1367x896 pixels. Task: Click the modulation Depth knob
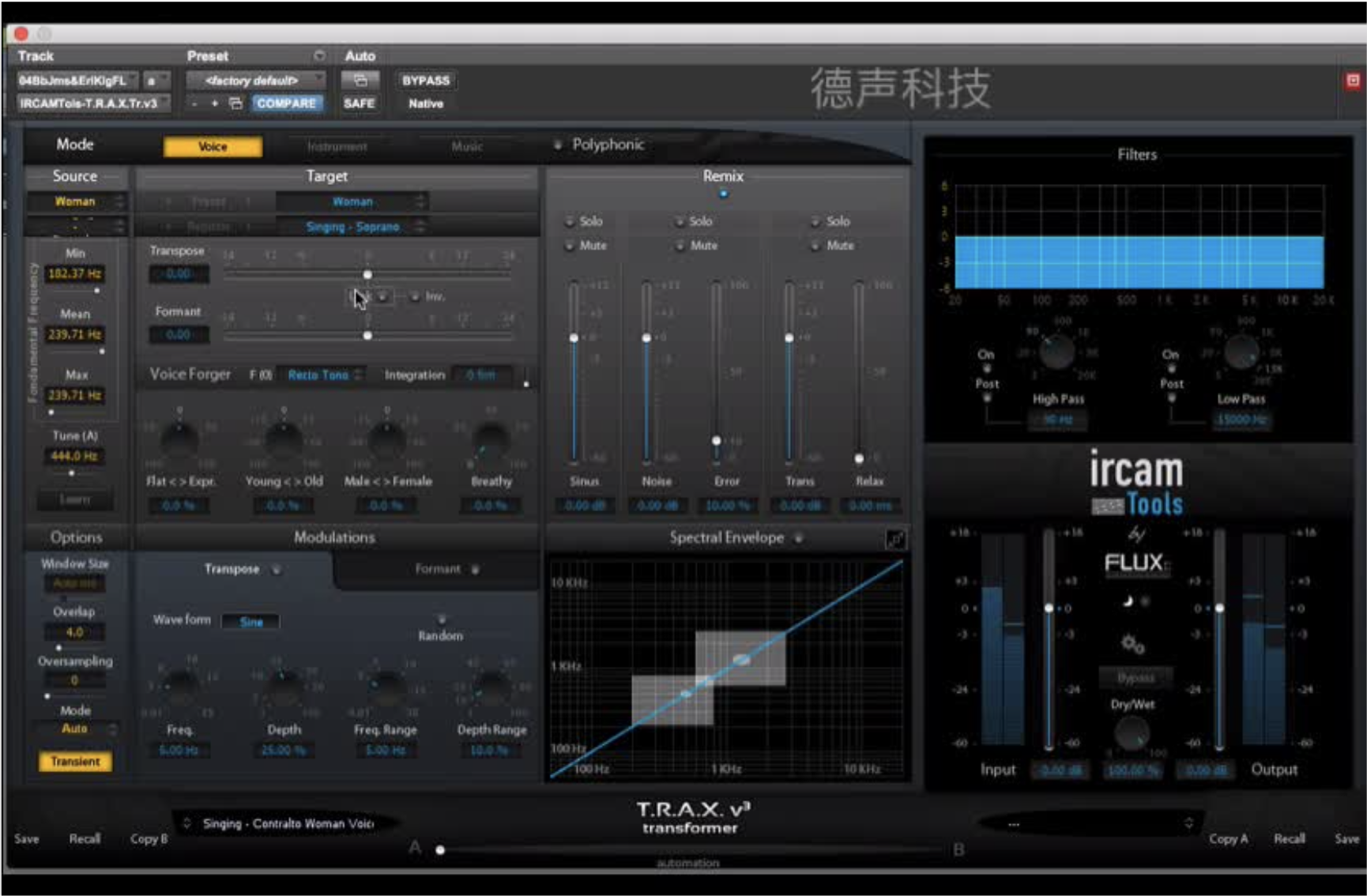click(x=283, y=687)
